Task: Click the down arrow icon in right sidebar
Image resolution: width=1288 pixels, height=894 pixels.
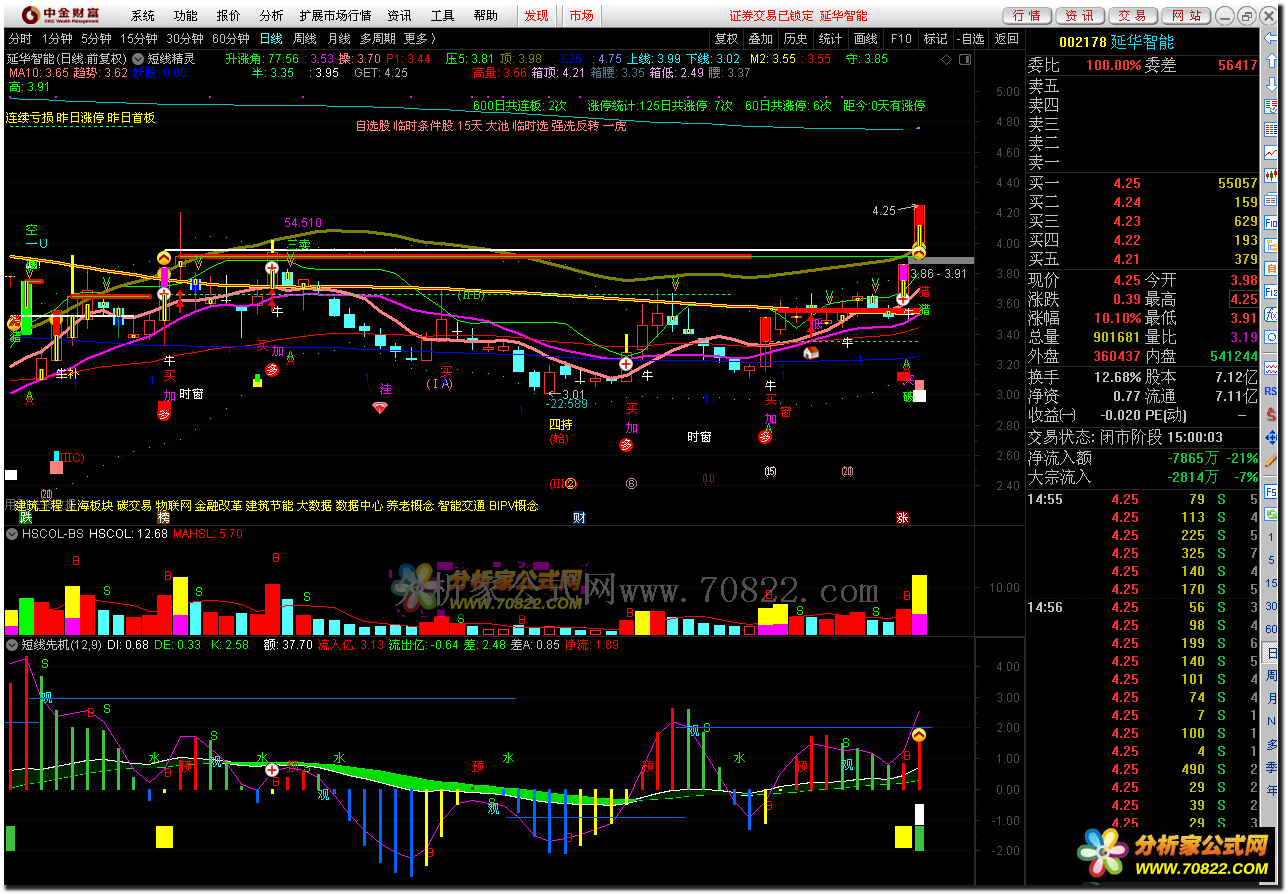Action: [x=1271, y=83]
